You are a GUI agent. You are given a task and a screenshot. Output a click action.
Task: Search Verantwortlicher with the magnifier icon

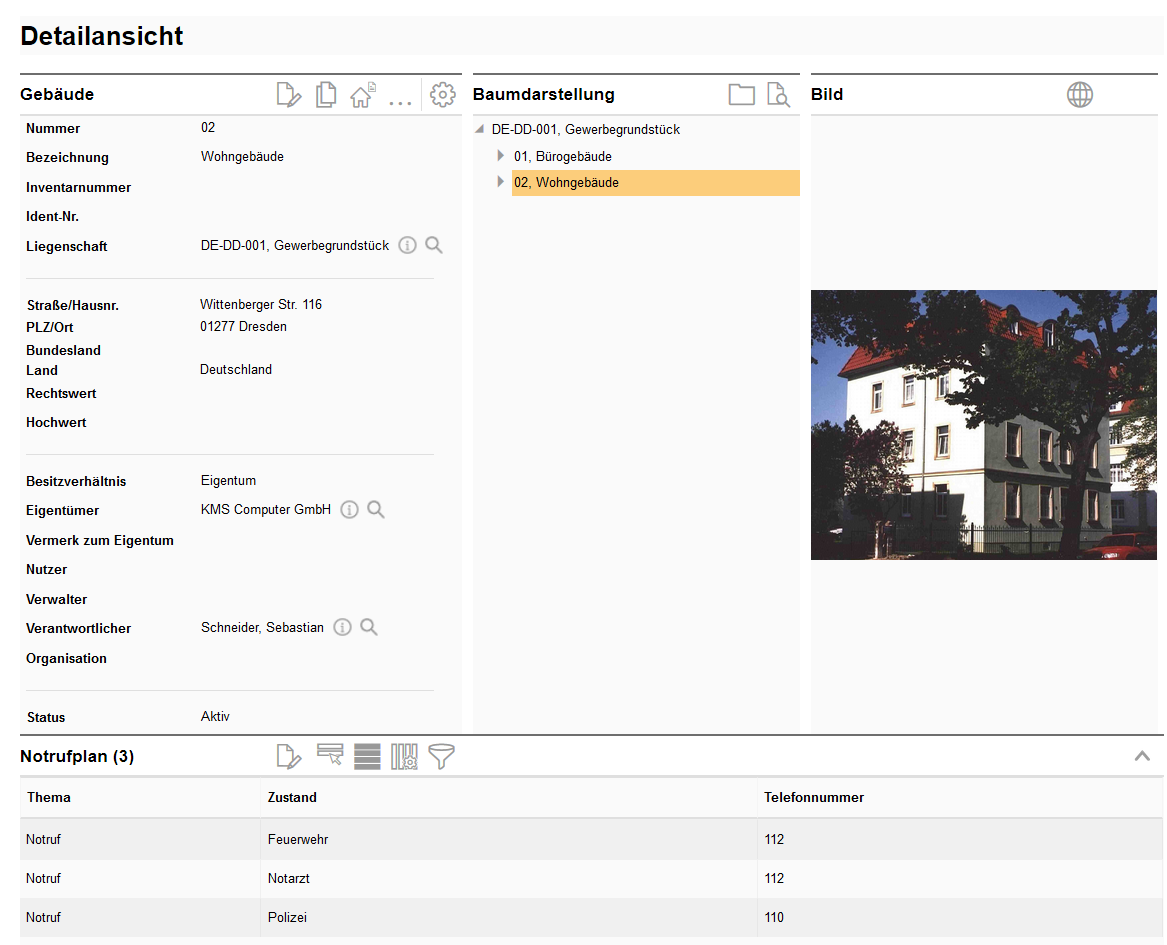point(369,628)
